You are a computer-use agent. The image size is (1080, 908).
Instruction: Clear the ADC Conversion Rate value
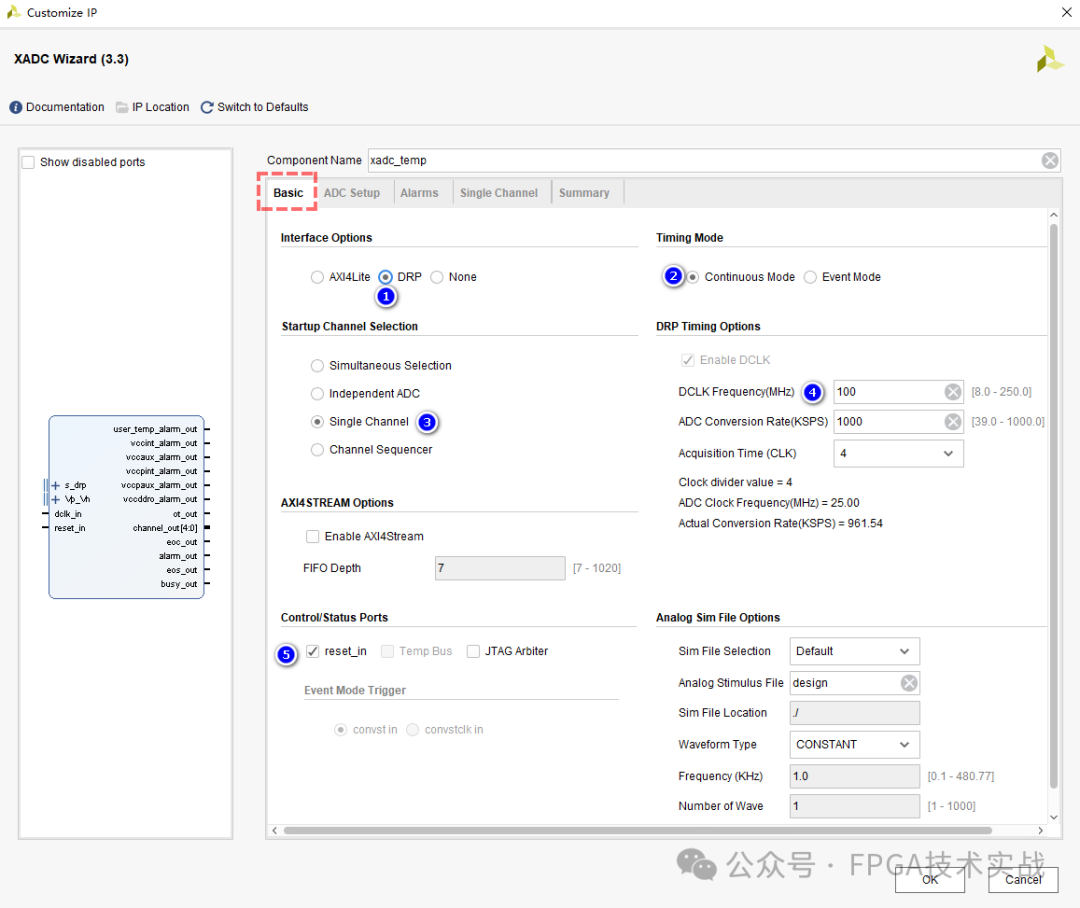pyautogui.click(x=953, y=422)
